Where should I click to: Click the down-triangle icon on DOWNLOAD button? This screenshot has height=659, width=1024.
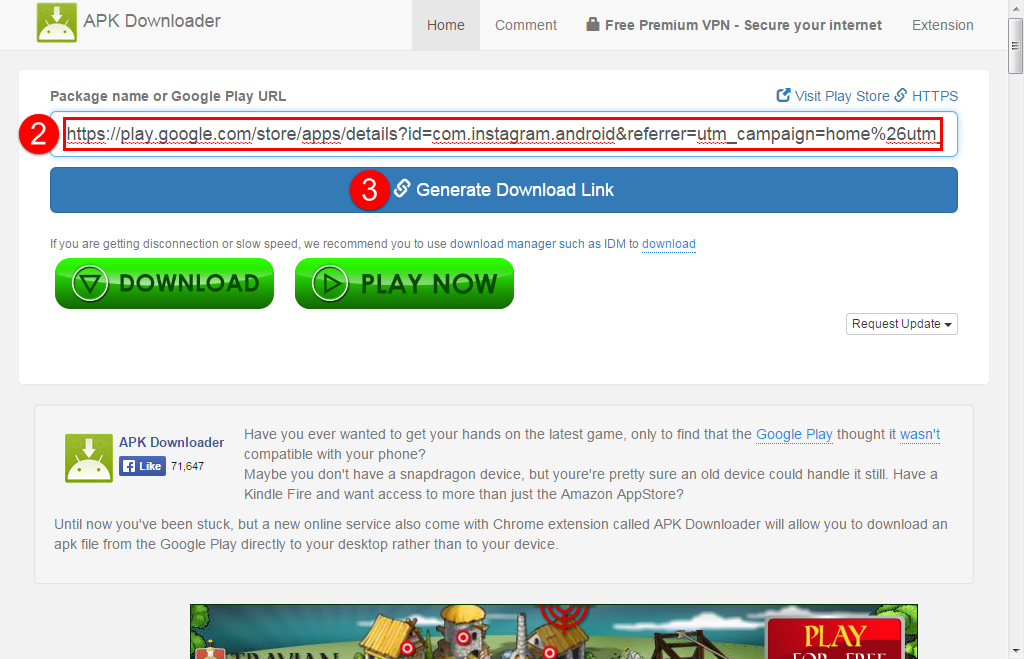pyautogui.click(x=89, y=283)
